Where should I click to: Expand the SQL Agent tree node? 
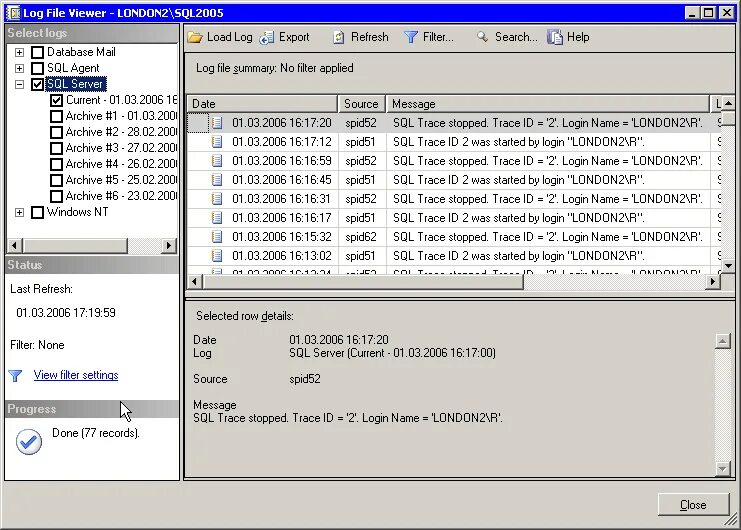(19, 68)
